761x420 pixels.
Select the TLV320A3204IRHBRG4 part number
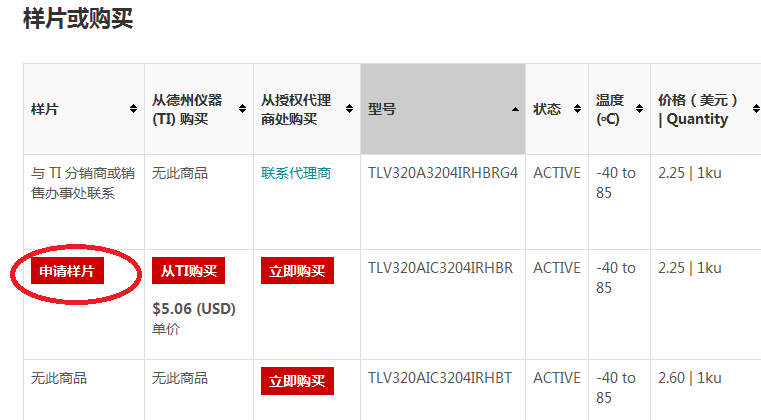coord(443,173)
